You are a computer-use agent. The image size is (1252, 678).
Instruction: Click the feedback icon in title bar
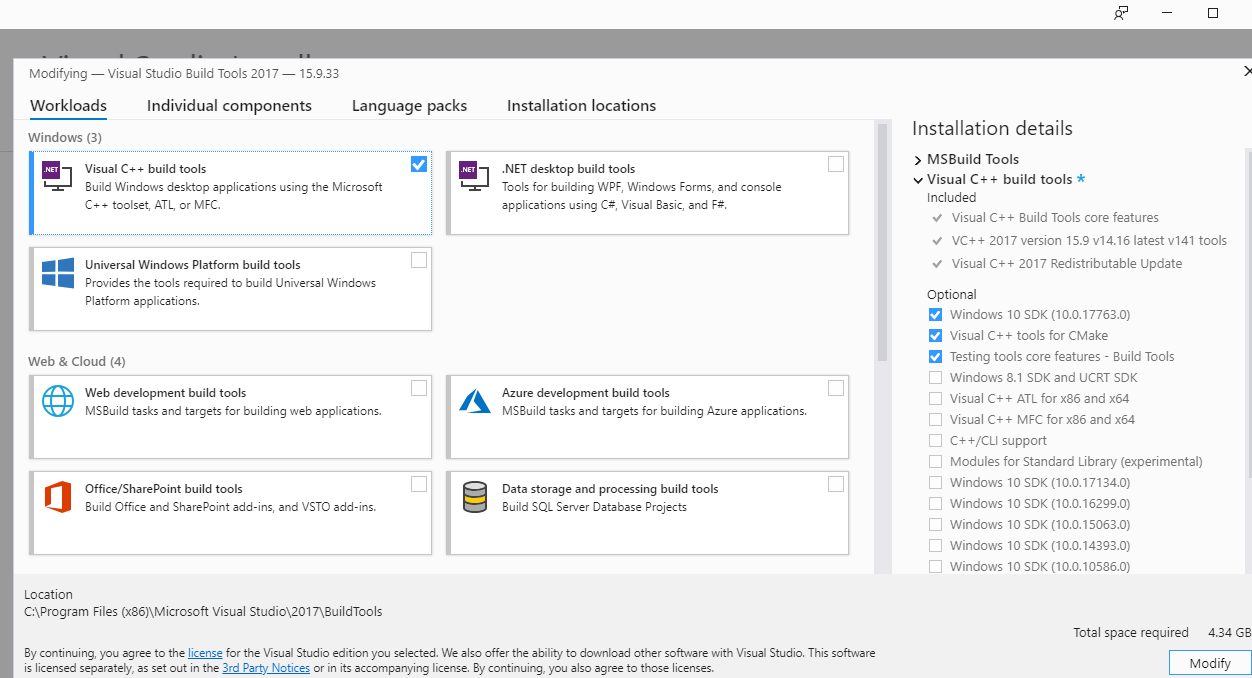1121,13
